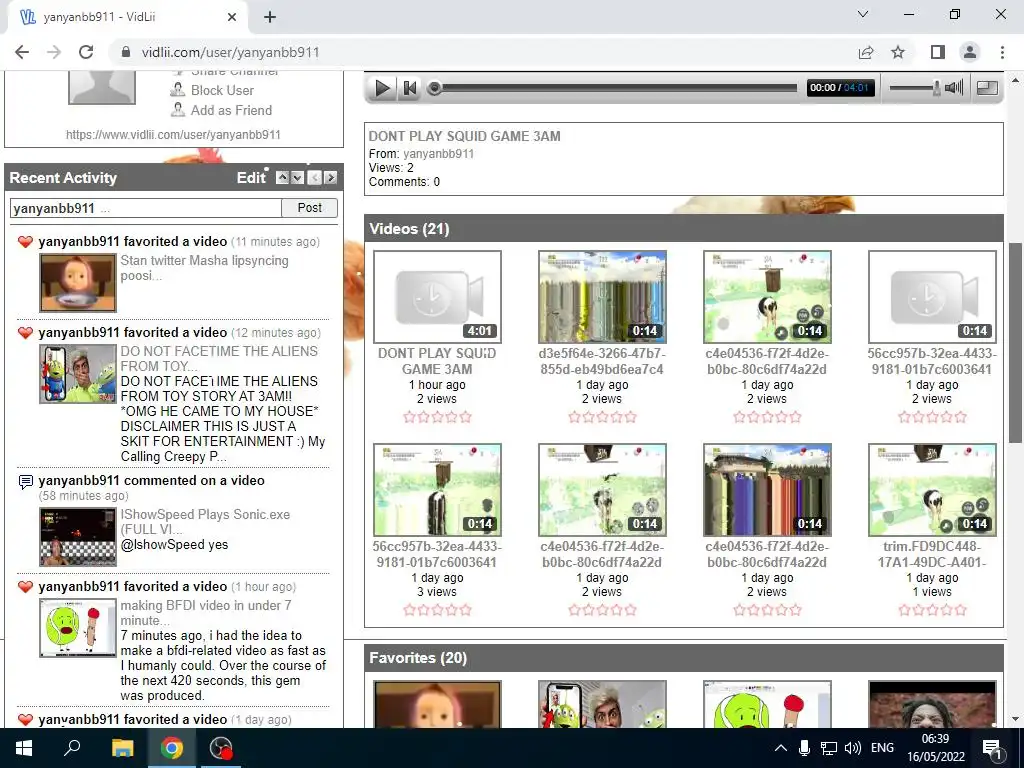
Task: Open DONT PLAY SQUID GAME 3AM grid title
Action: [x=437, y=361]
